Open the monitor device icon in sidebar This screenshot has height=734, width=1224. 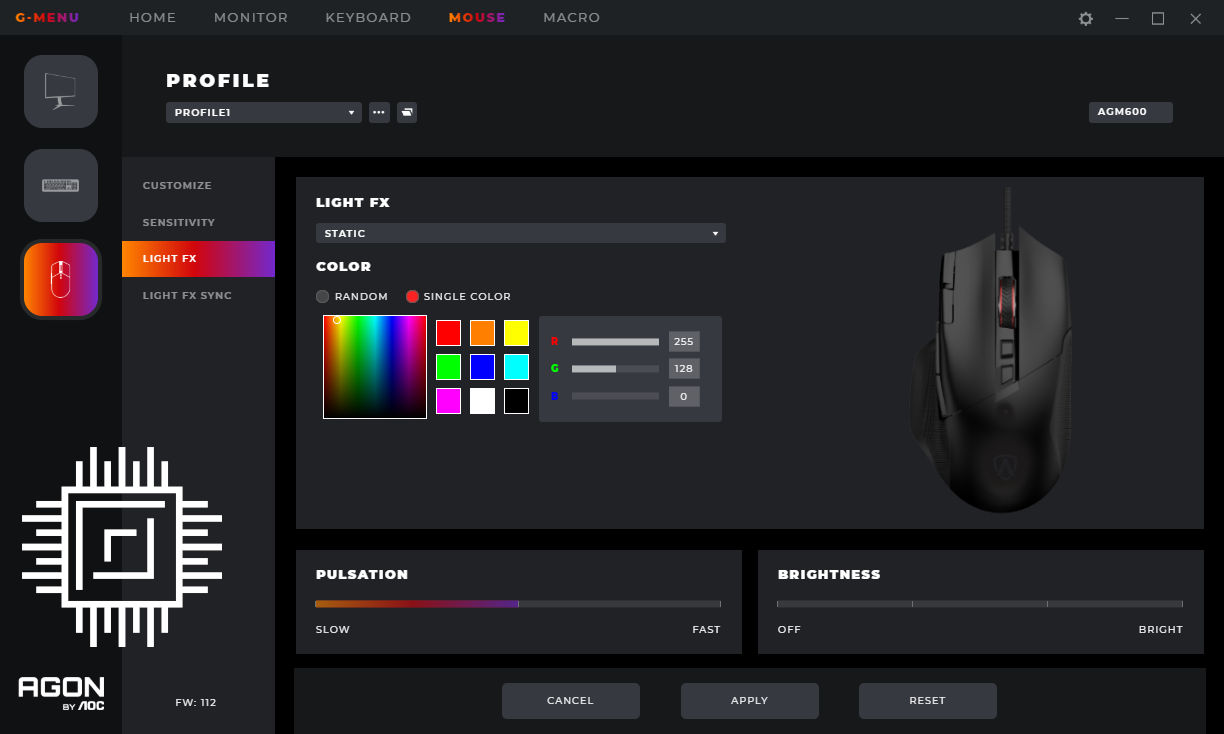click(x=61, y=91)
